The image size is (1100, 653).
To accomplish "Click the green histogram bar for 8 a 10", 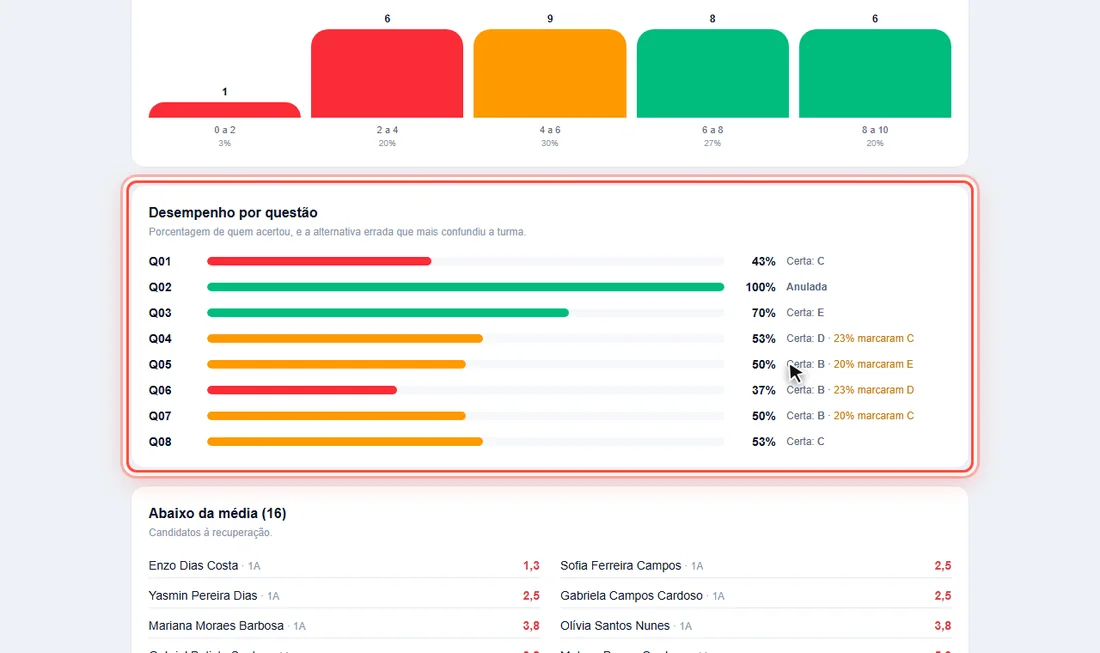I will [x=875, y=74].
